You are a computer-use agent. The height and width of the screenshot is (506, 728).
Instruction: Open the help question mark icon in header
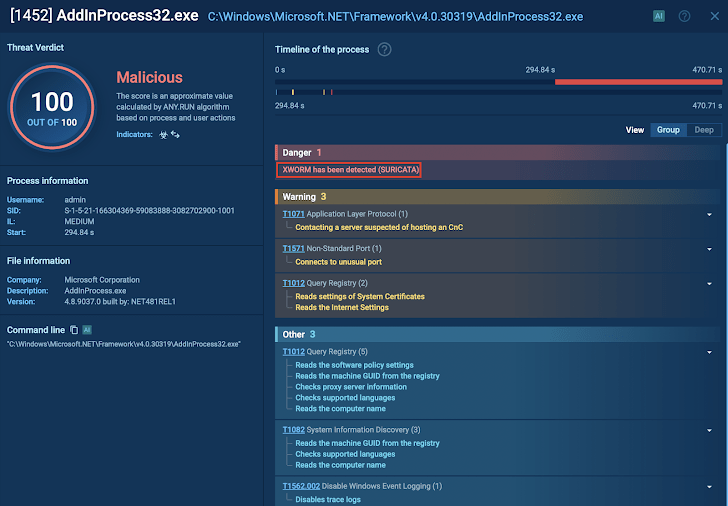(x=684, y=16)
